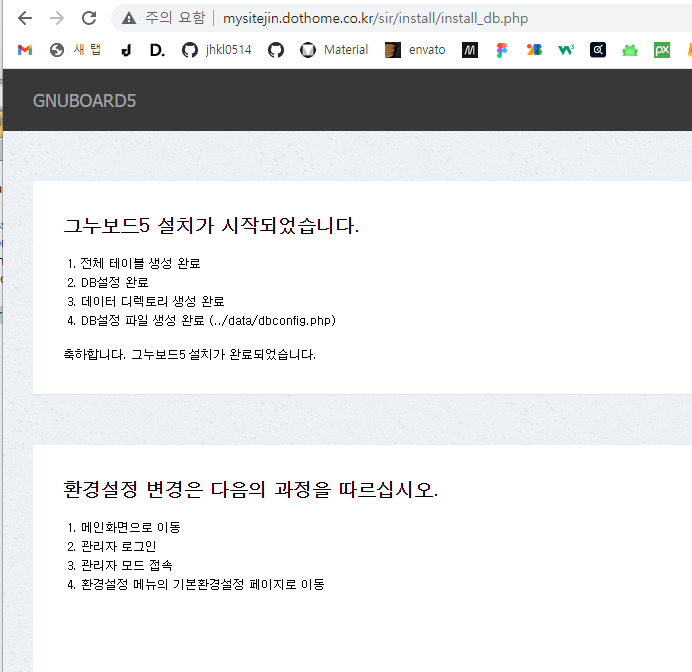This screenshot has height=672, width=692.
Task: Click the 전체 테이블 생성 완료 line
Action: tap(140, 263)
